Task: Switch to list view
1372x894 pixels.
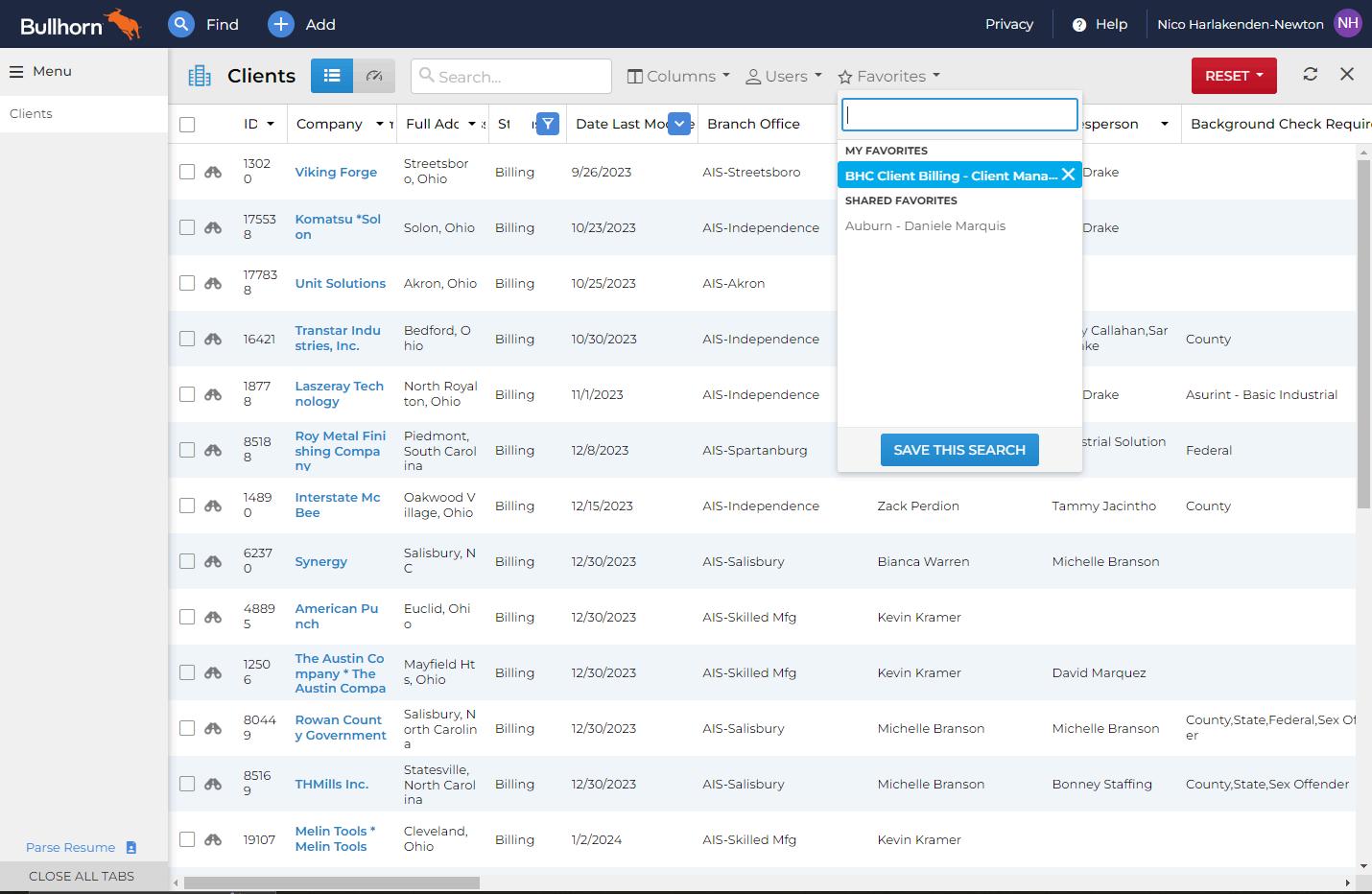Action: point(332,76)
